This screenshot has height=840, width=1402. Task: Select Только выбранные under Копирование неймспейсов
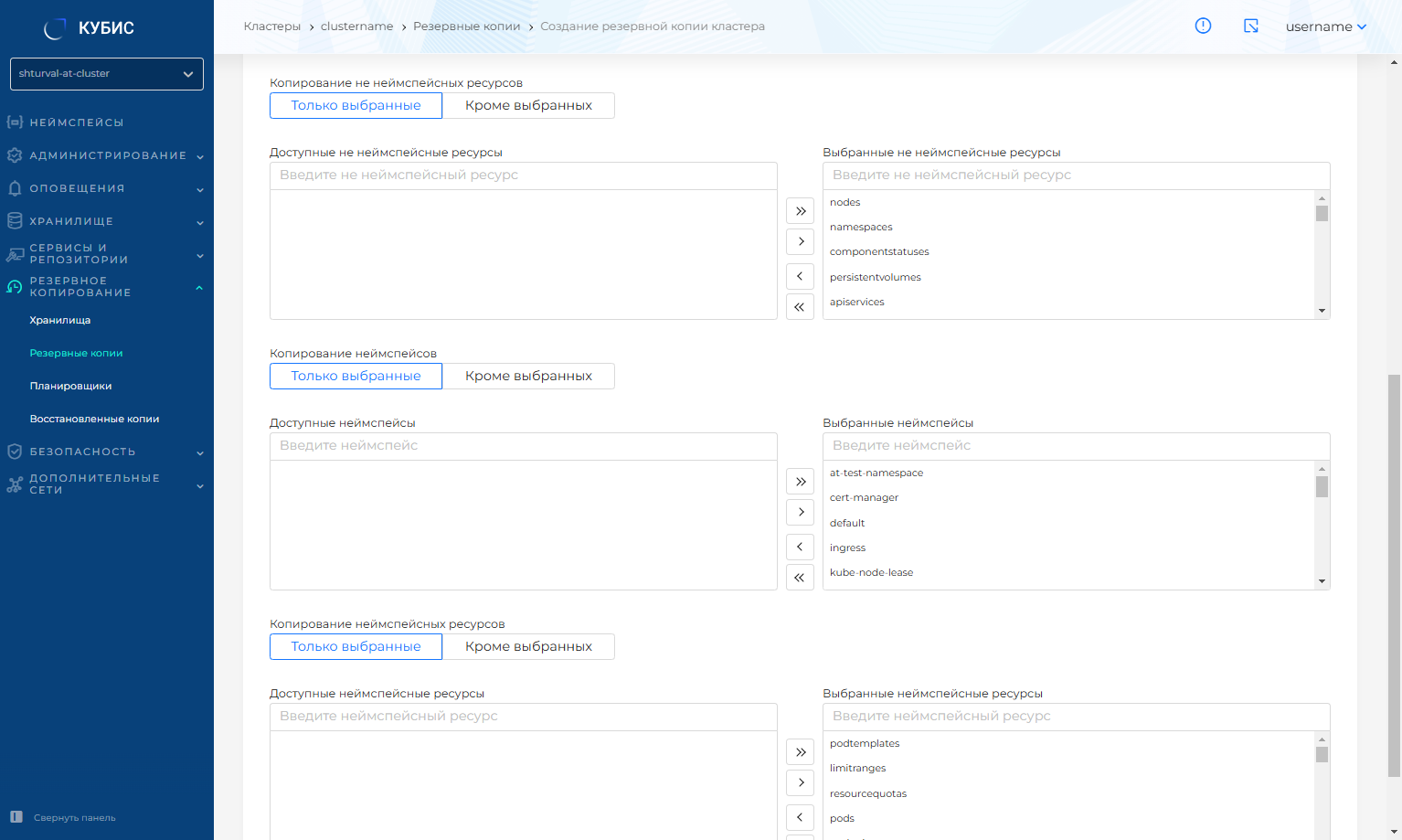point(356,377)
